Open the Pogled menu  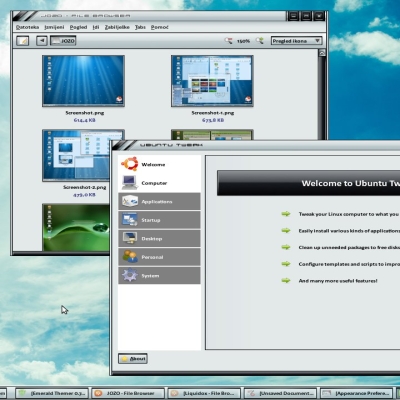tap(78, 27)
